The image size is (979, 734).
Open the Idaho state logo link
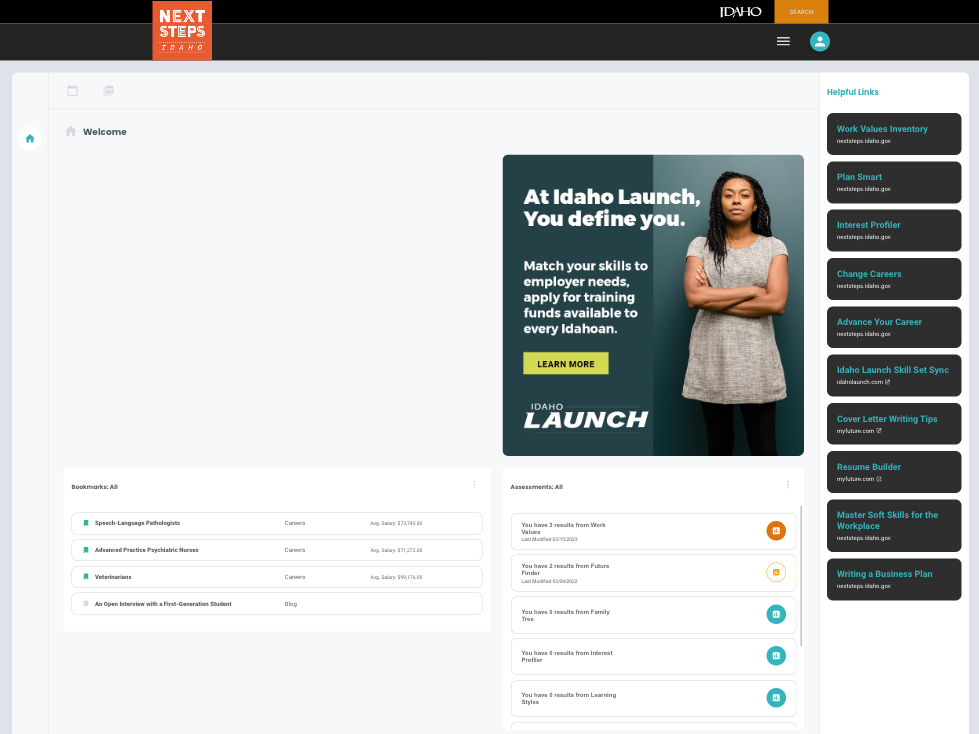tap(740, 12)
